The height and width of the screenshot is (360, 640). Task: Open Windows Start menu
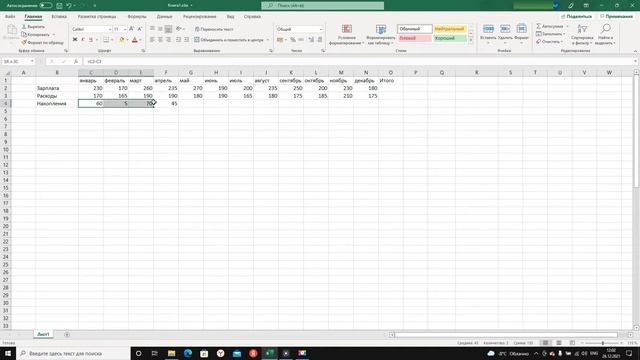click(x=8, y=353)
